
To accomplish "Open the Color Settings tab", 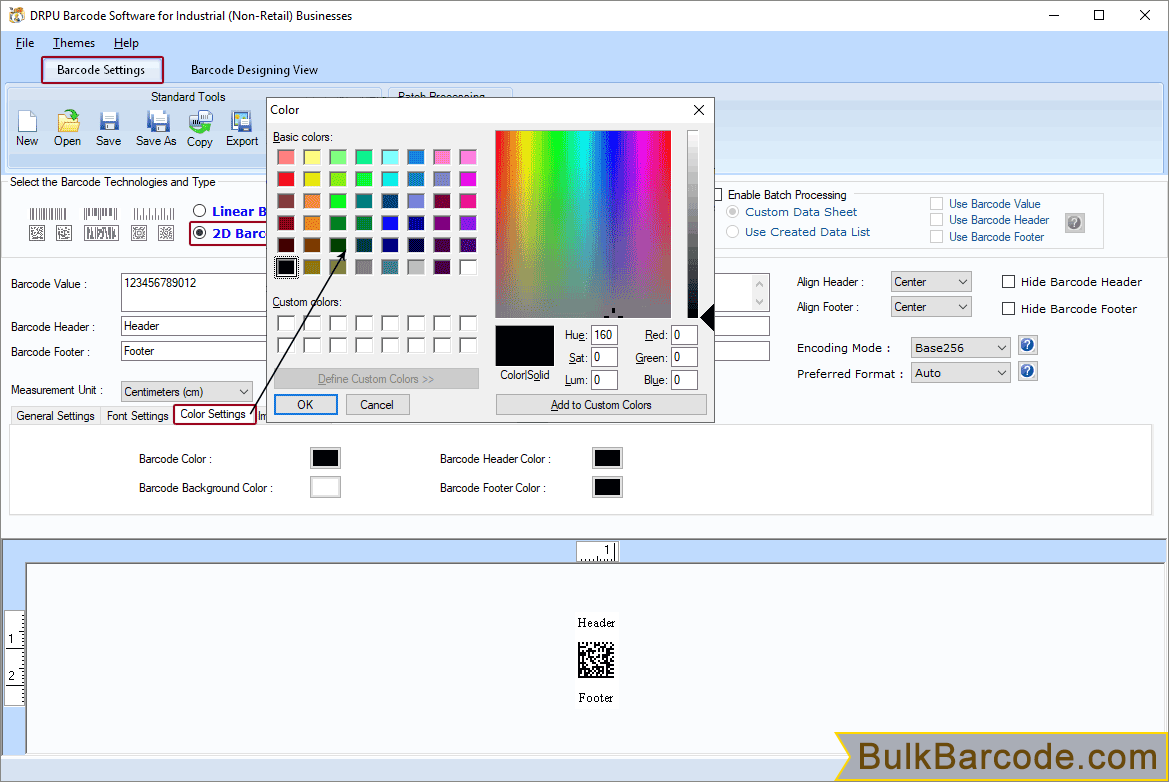I will (x=213, y=414).
